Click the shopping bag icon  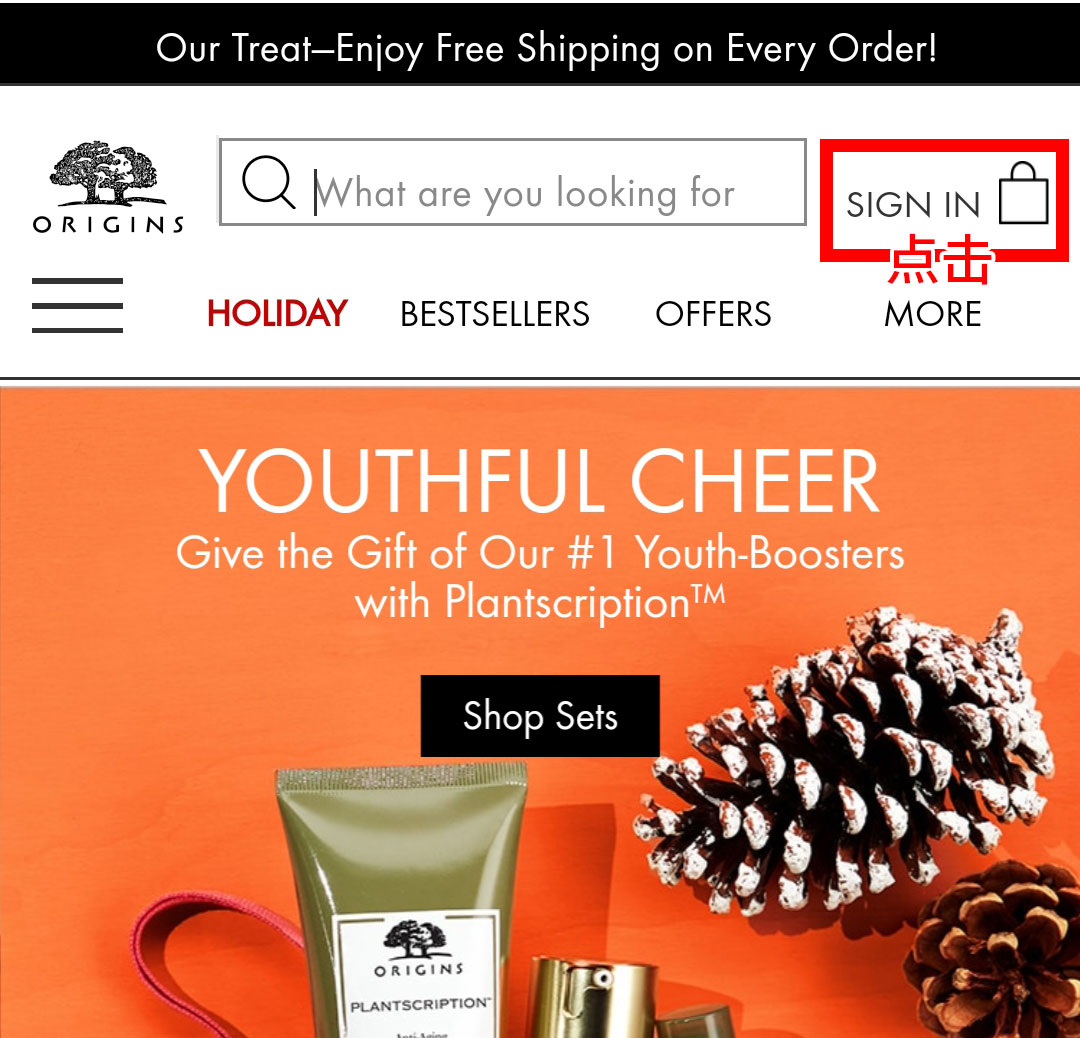tap(1024, 194)
